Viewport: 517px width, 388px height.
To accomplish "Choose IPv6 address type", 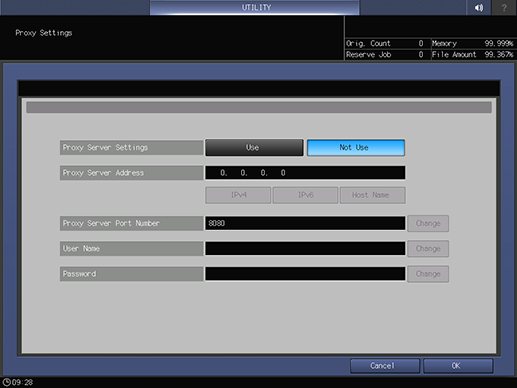I will (305, 195).
